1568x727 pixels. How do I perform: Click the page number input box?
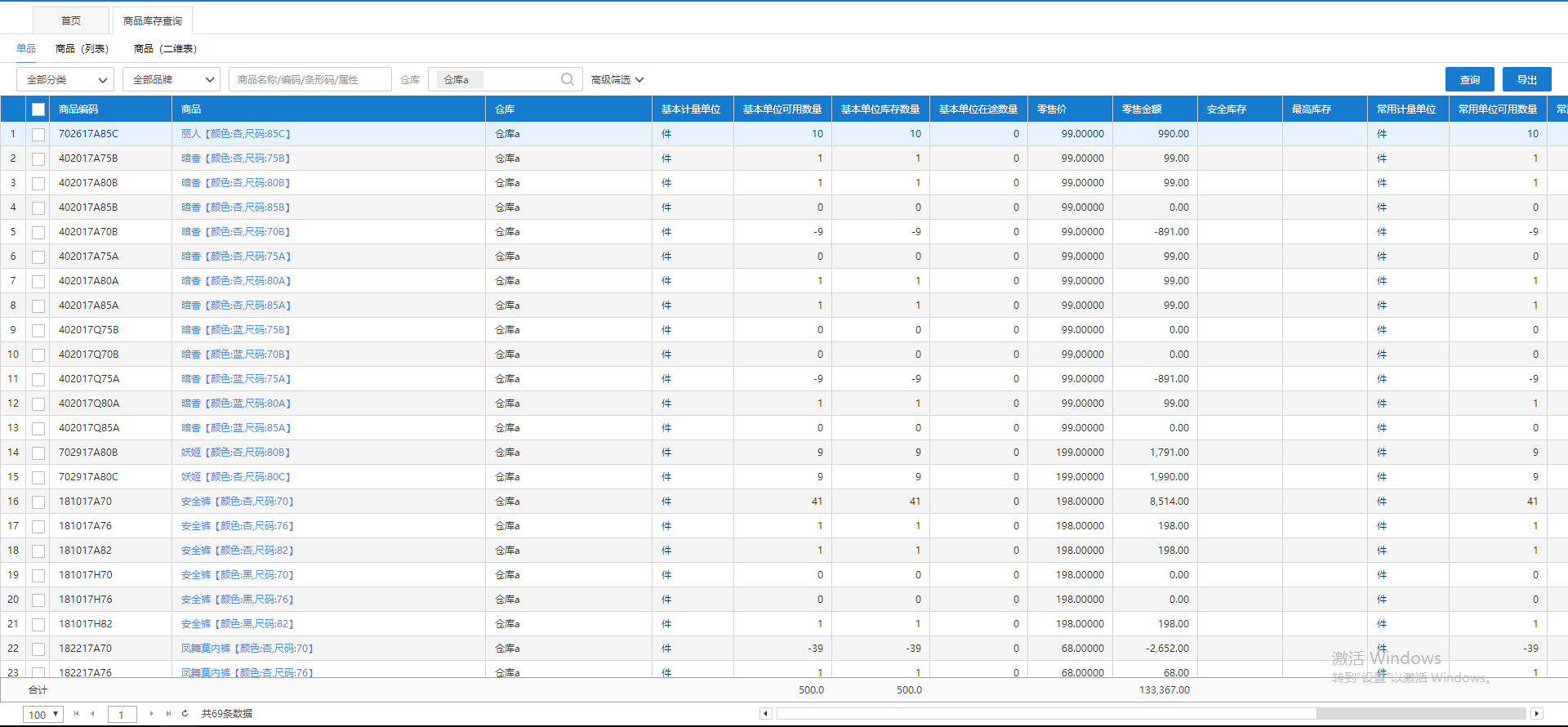tap(122, 715)
